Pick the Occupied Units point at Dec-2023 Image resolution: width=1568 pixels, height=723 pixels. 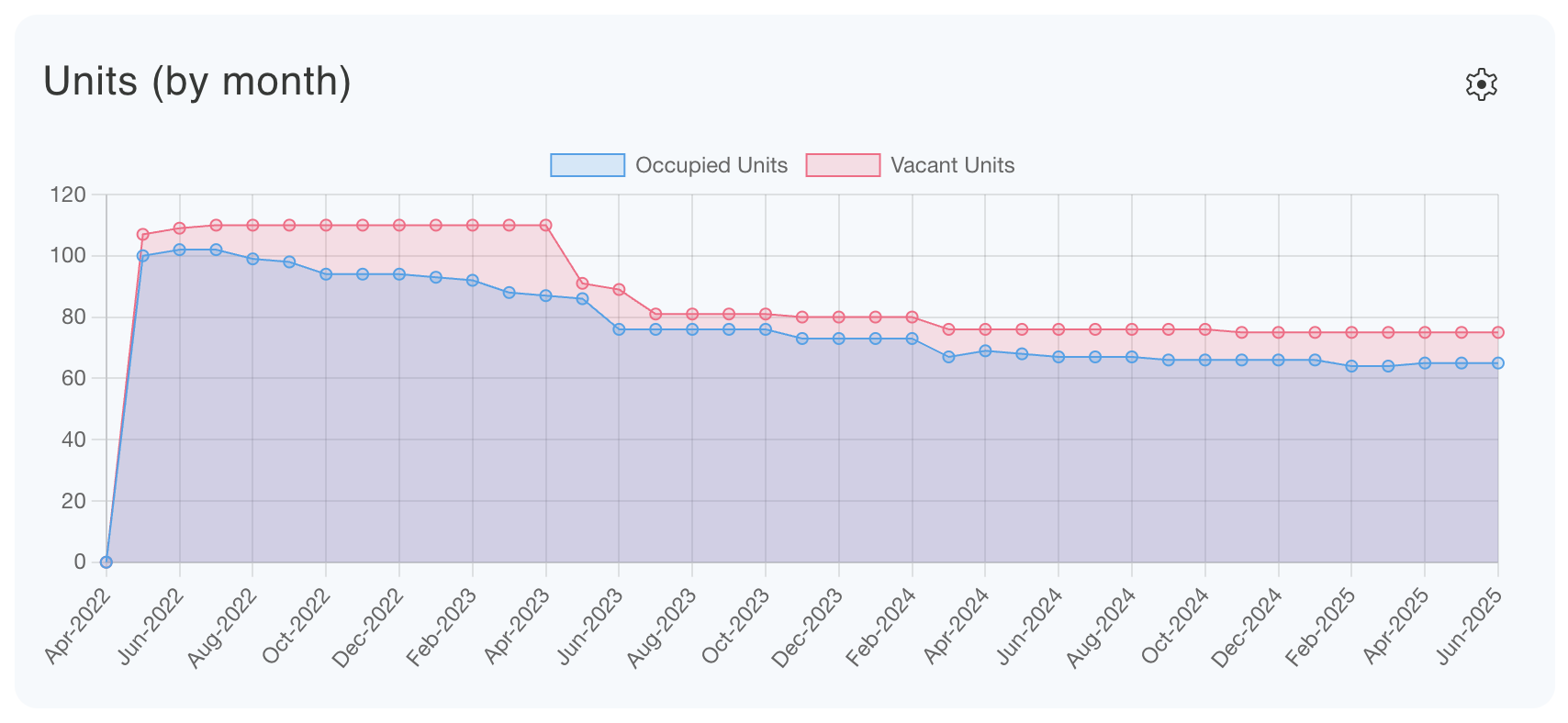tap(838, 339)
